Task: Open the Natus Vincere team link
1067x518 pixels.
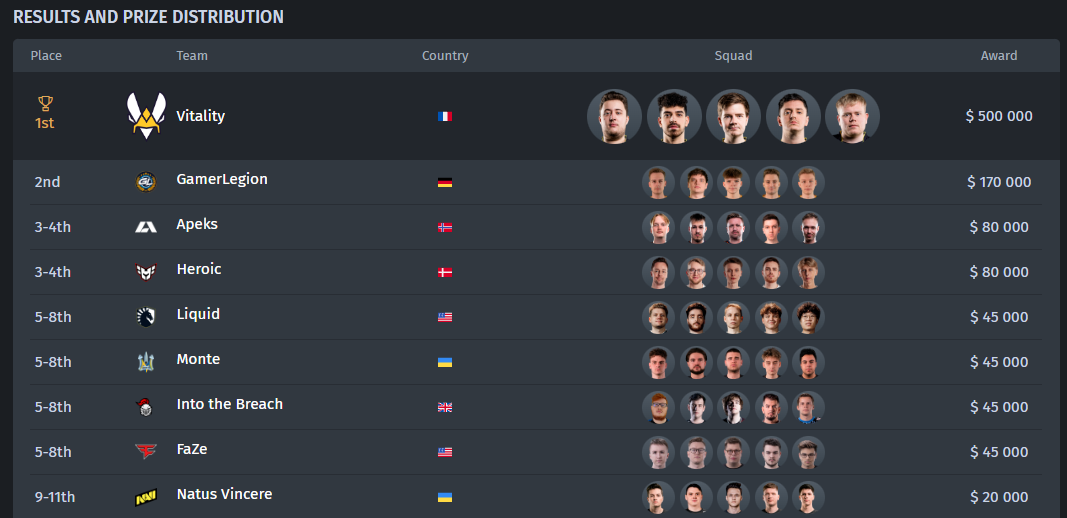Action: [225, 494]
